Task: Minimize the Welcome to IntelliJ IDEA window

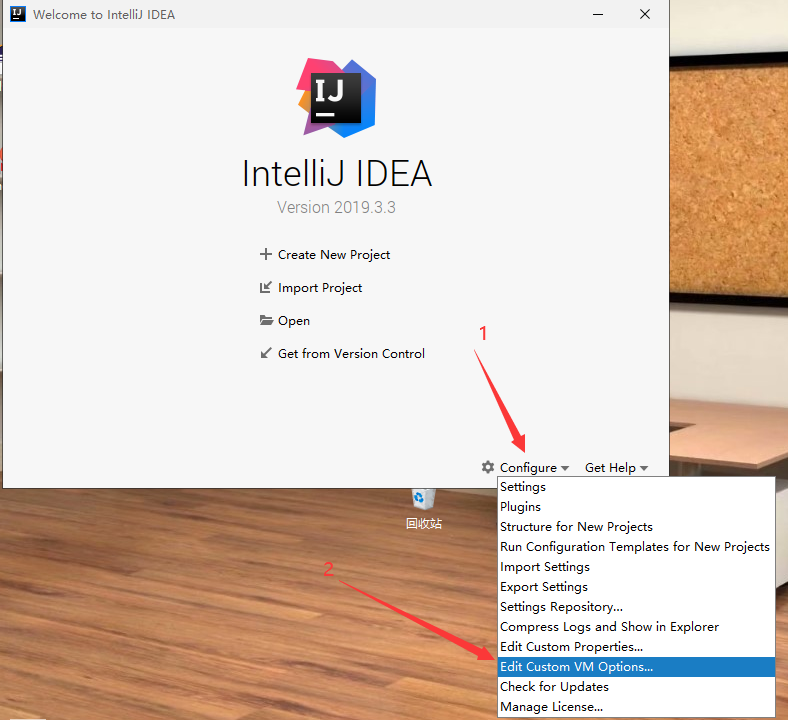Action: [x=598, y=14]
